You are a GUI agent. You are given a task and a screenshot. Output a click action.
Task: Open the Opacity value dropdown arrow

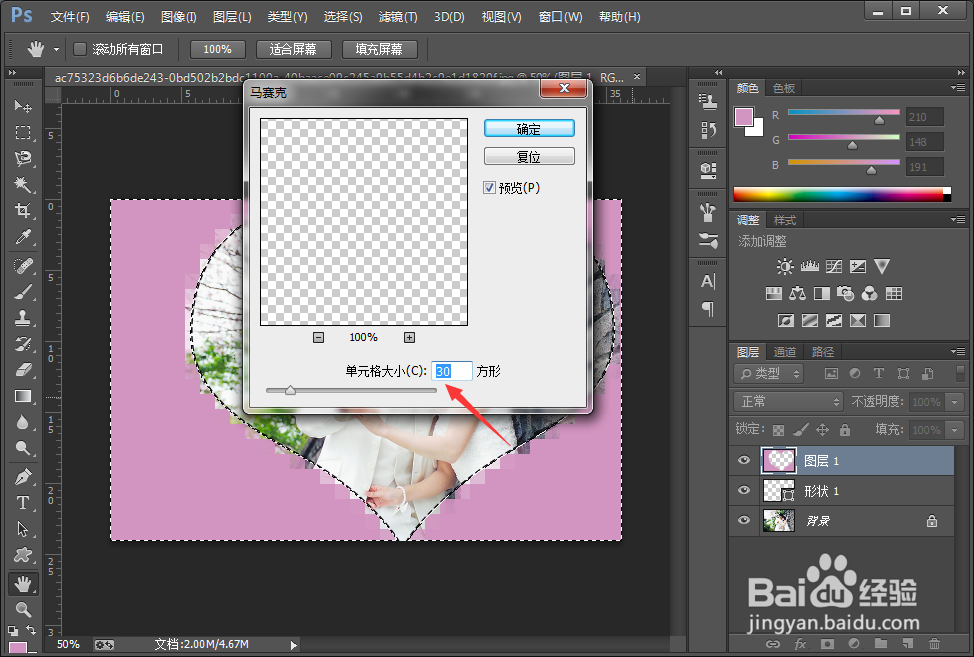(x=955, y=402)
